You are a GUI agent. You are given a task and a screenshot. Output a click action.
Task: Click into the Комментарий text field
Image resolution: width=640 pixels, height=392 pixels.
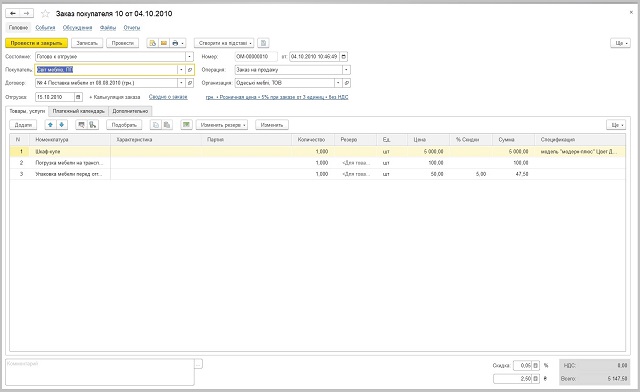[100, 372]
